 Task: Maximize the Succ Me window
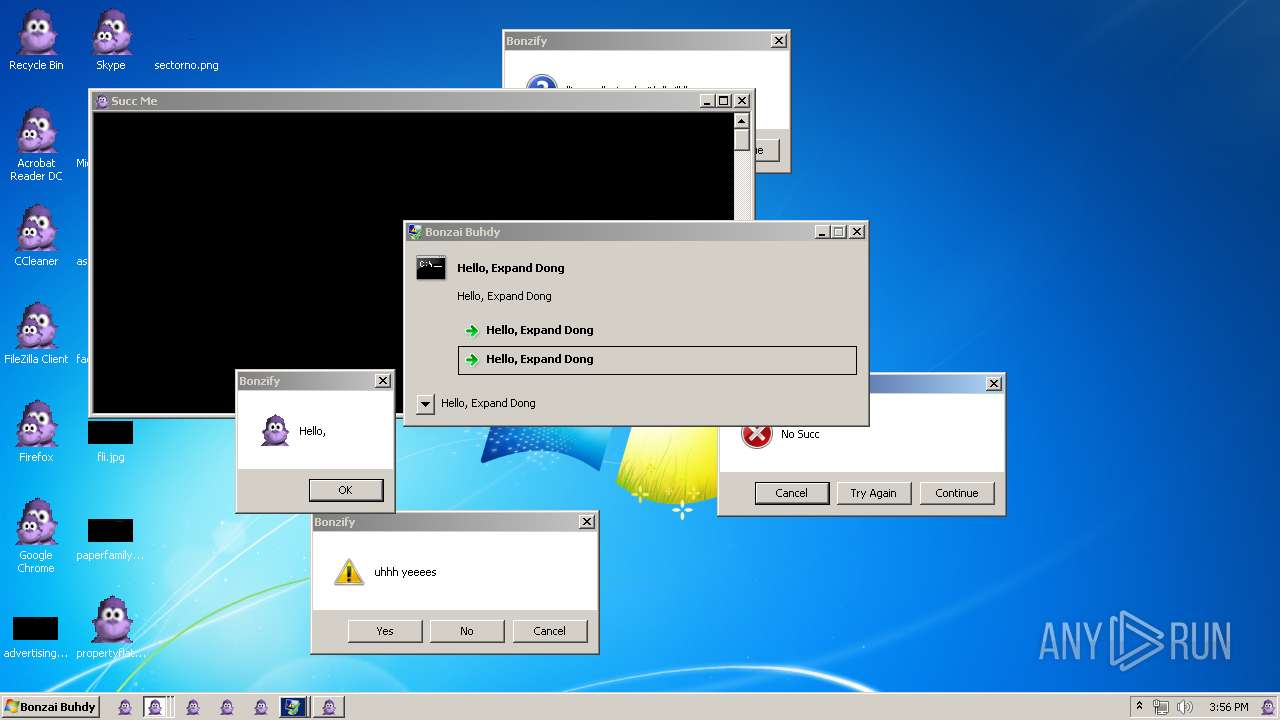coord(724,101)
